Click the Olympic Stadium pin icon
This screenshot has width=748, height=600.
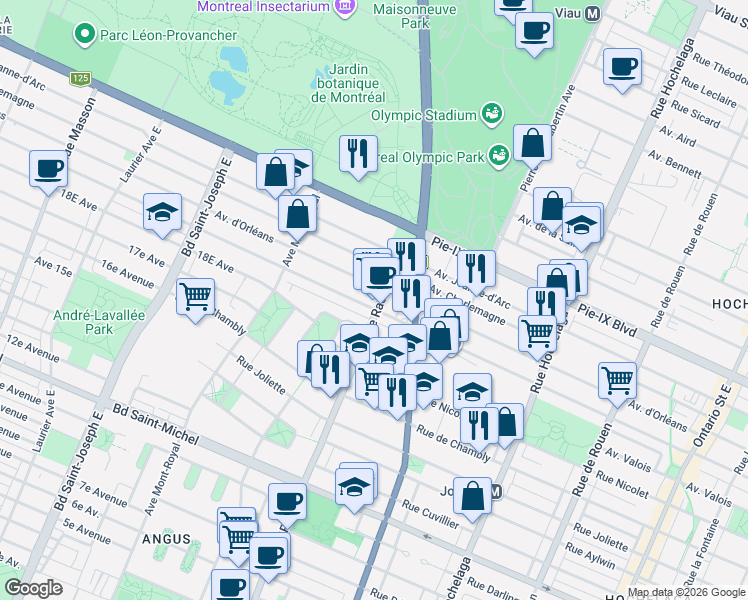pyautogui.click(x=492, y=115)
